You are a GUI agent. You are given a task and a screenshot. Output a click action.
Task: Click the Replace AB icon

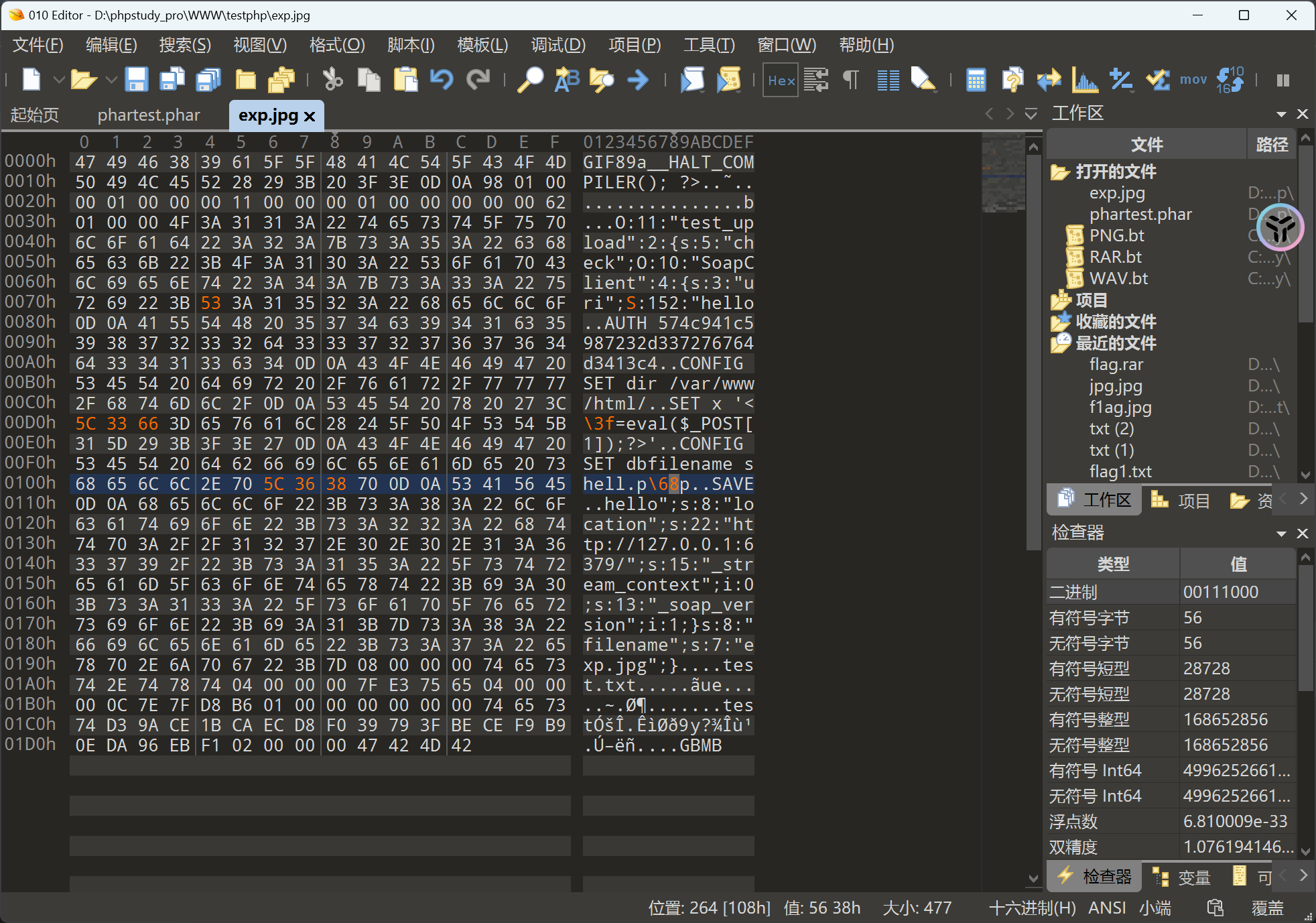pos(566,80)
